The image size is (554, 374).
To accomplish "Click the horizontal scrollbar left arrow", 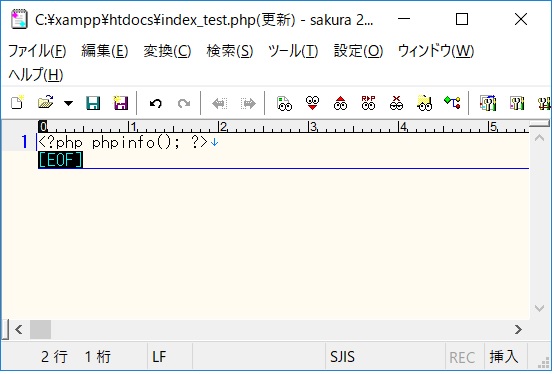I will pyautogui.click(x=19, y=330).
